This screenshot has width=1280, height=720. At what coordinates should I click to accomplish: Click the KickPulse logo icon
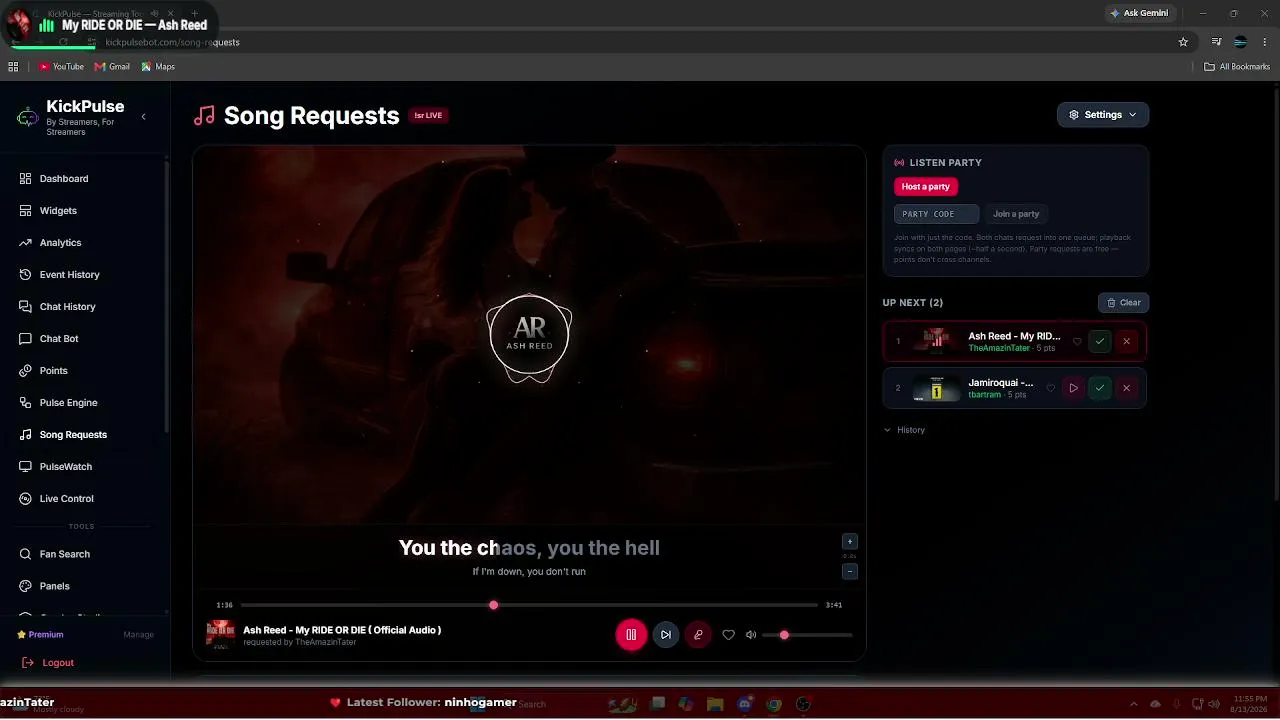point(28,118)
